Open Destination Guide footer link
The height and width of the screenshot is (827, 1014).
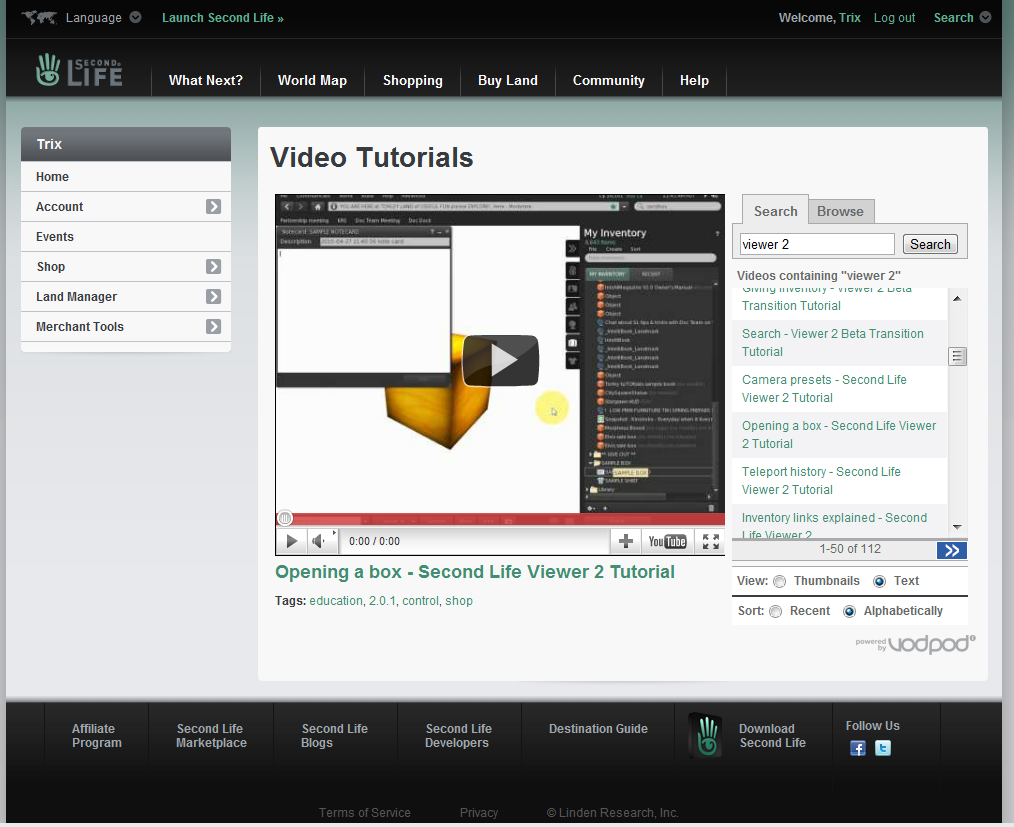click(x=598, y=729)
